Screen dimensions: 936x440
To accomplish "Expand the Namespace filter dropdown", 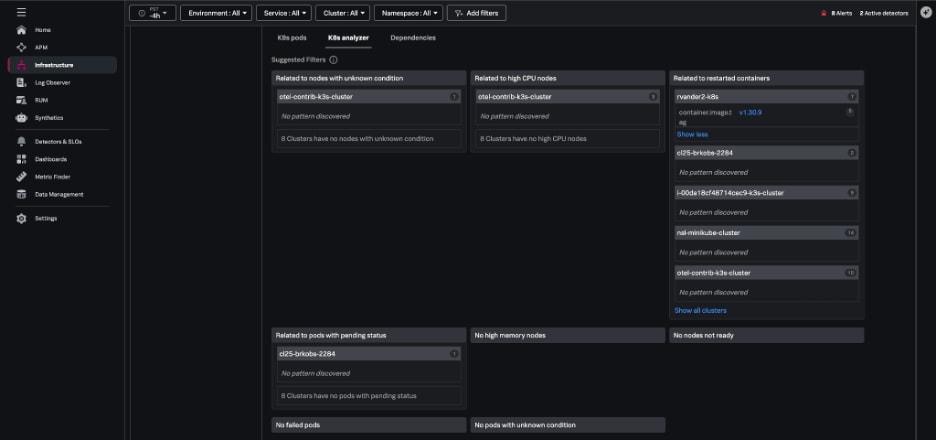I will pyautogui.click(x=408, y=13).
